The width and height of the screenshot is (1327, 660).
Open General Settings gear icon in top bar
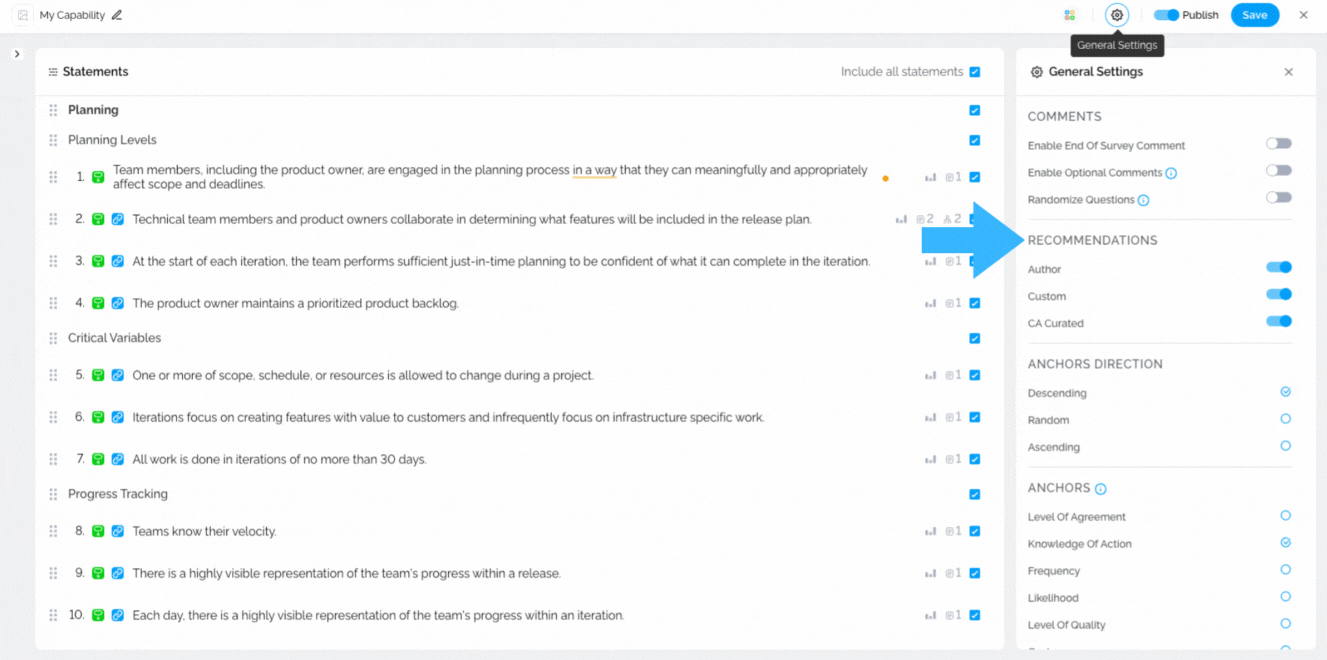pos(1117,15)
